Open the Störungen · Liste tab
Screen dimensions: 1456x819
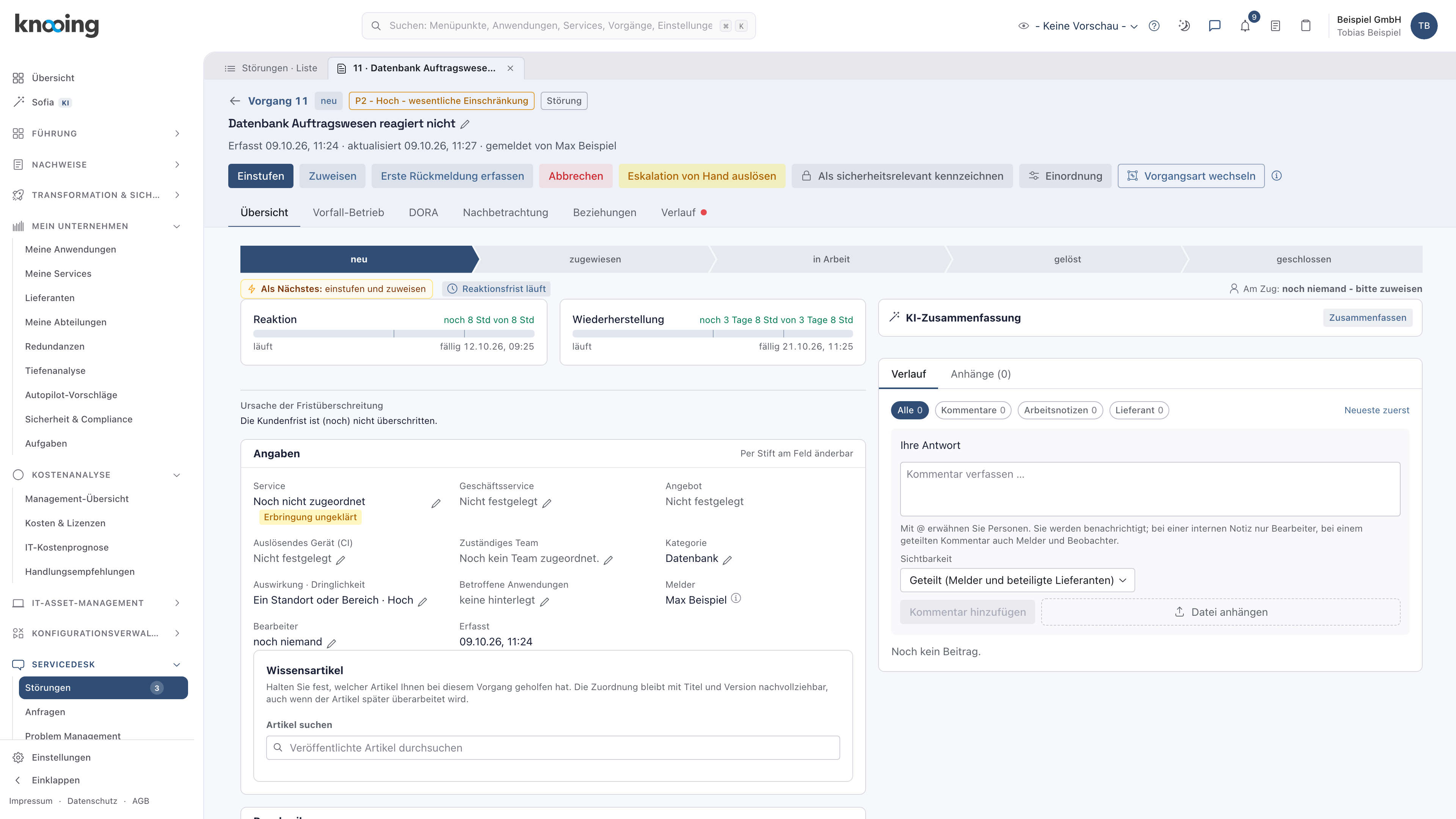[271, 68]
